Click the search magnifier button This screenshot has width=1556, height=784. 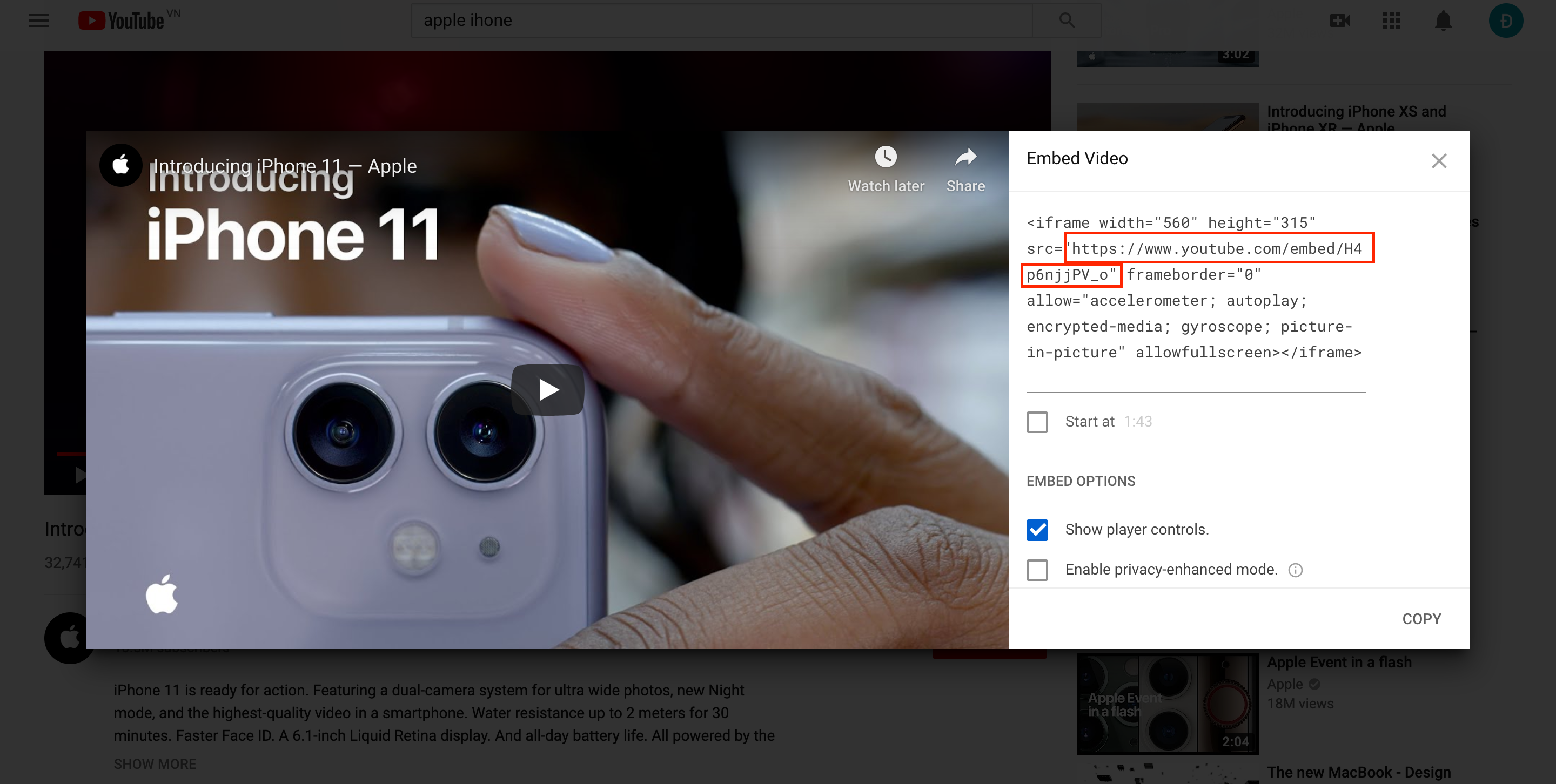coord(1067,21)
